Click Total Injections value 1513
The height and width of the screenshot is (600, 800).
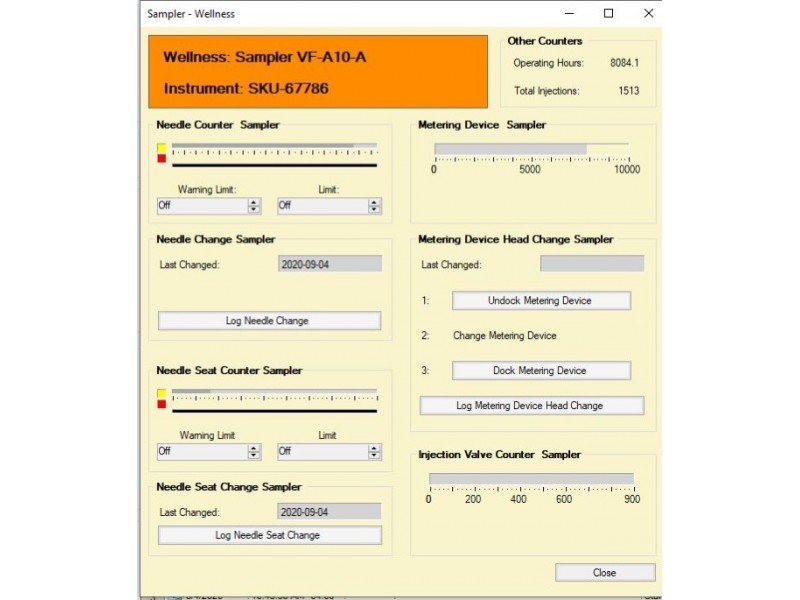tap(629, 91)
